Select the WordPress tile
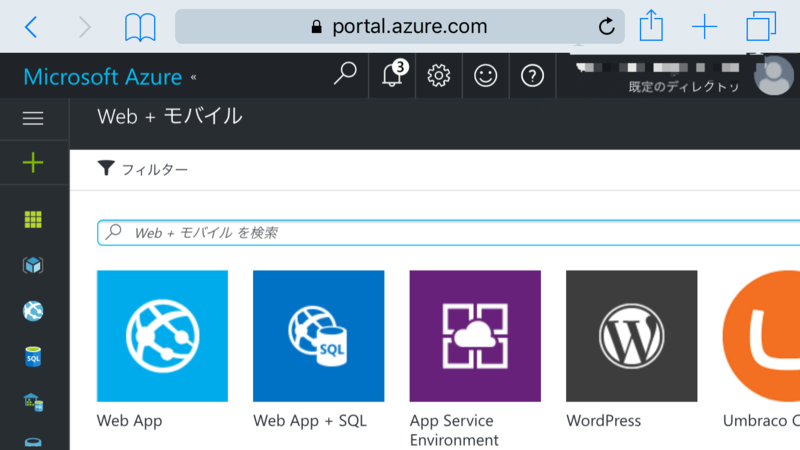This screenshot has height=450, width=800. click(632, 336)
